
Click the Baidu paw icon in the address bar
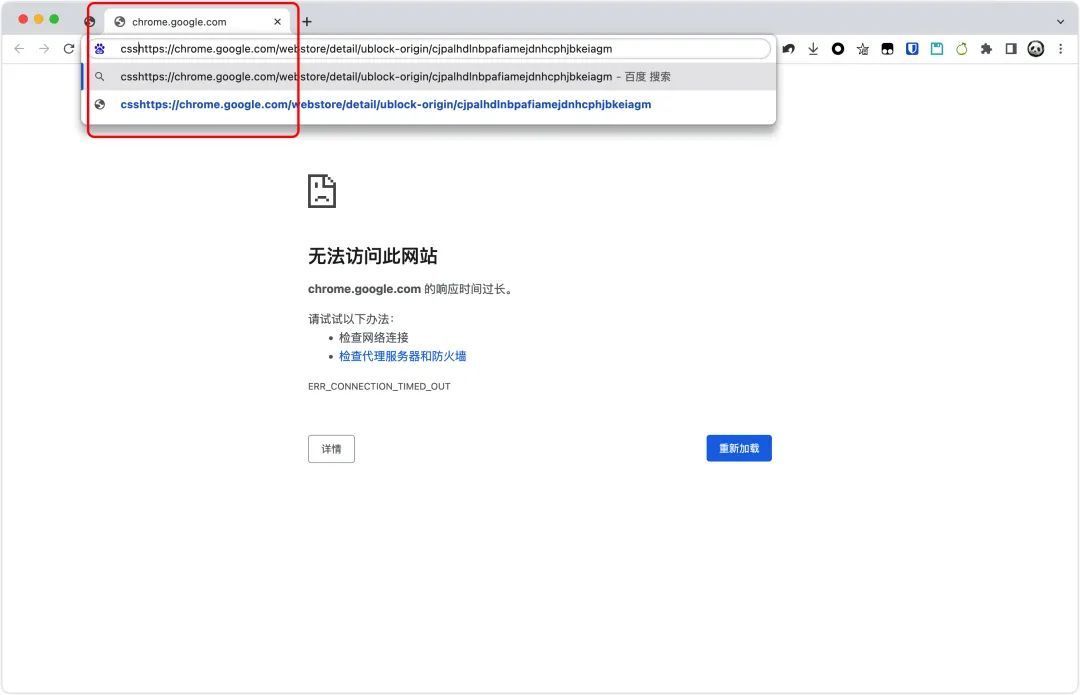pyautogui.click(x=100, y=49)
